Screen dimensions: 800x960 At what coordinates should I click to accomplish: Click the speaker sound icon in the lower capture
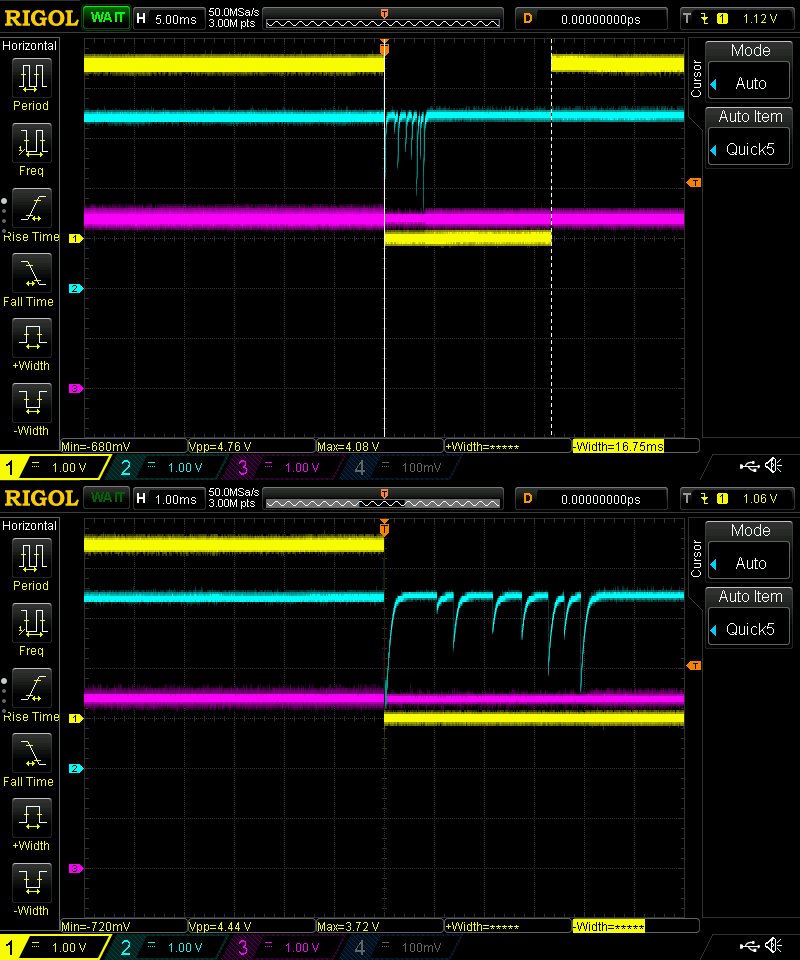pos(774,947)
